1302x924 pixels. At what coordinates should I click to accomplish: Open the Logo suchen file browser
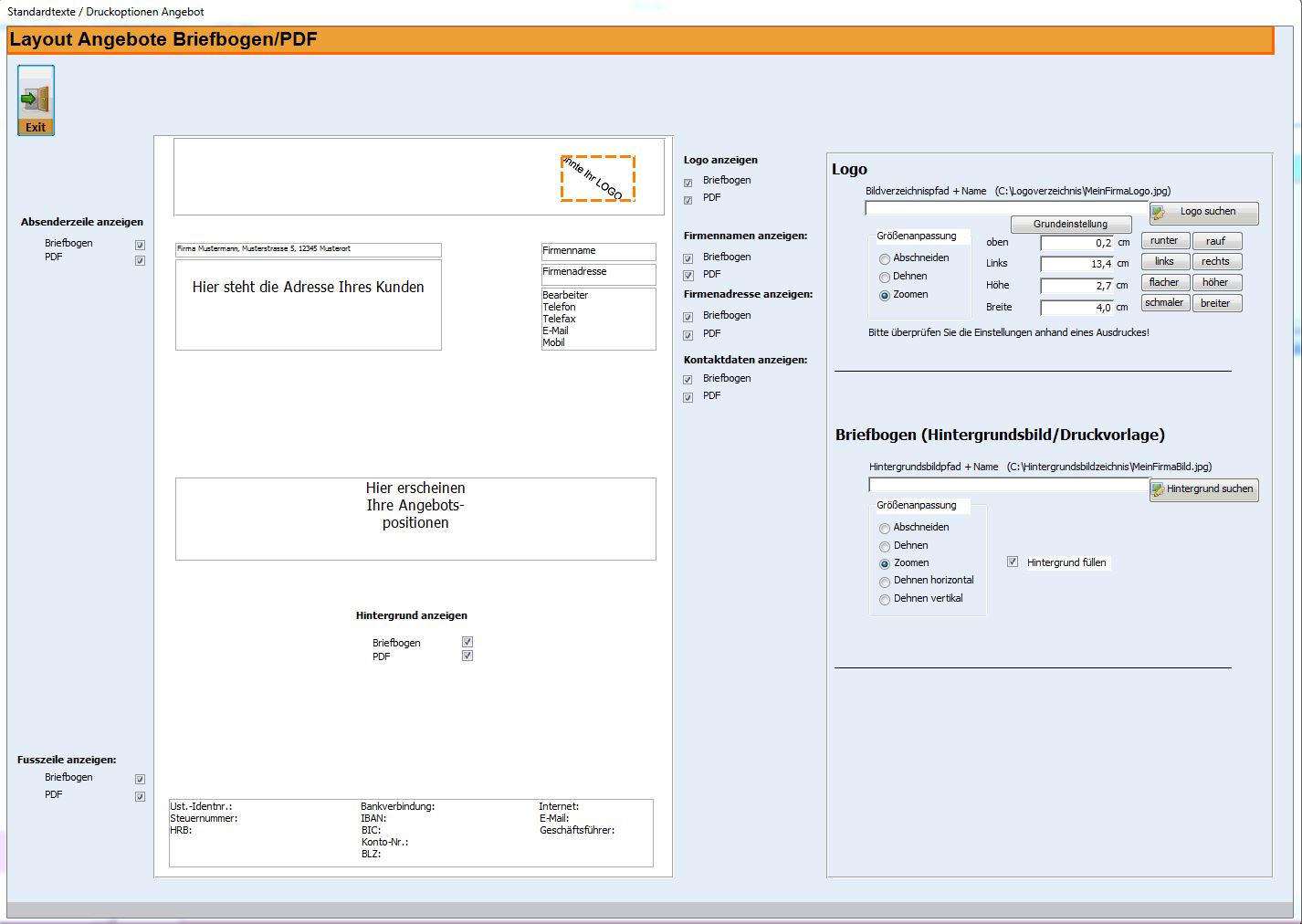click(1203, 213)
